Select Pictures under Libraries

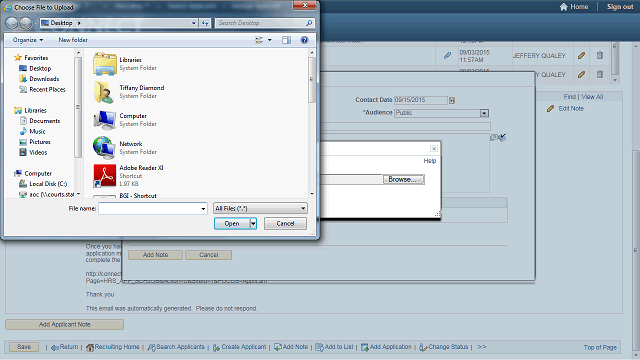tap(40, 142)
